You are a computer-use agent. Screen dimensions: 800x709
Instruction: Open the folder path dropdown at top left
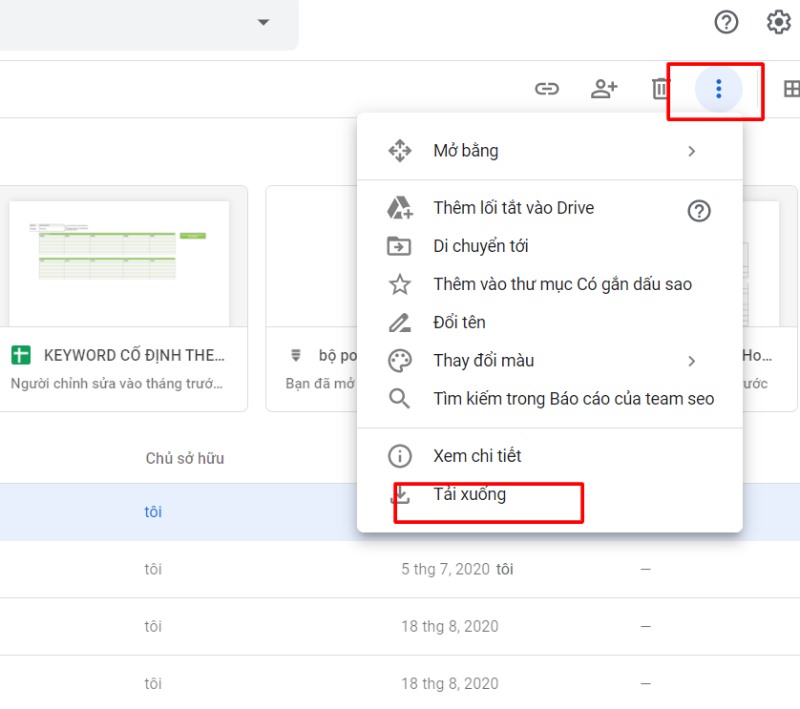(x=262, y=22)
